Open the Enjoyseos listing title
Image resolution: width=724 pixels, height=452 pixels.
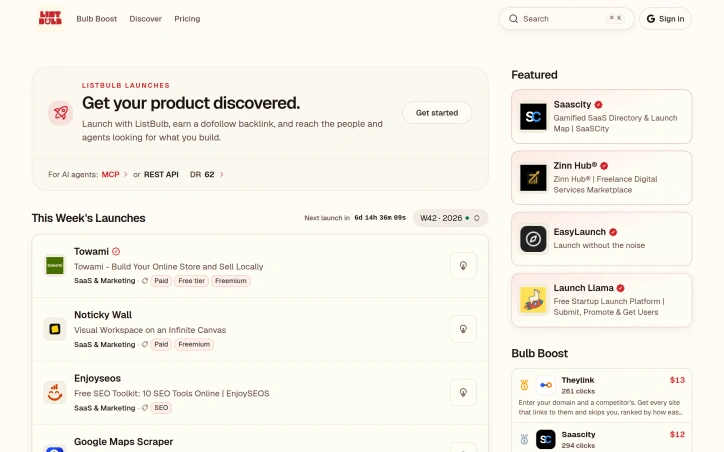coord(97,378)
